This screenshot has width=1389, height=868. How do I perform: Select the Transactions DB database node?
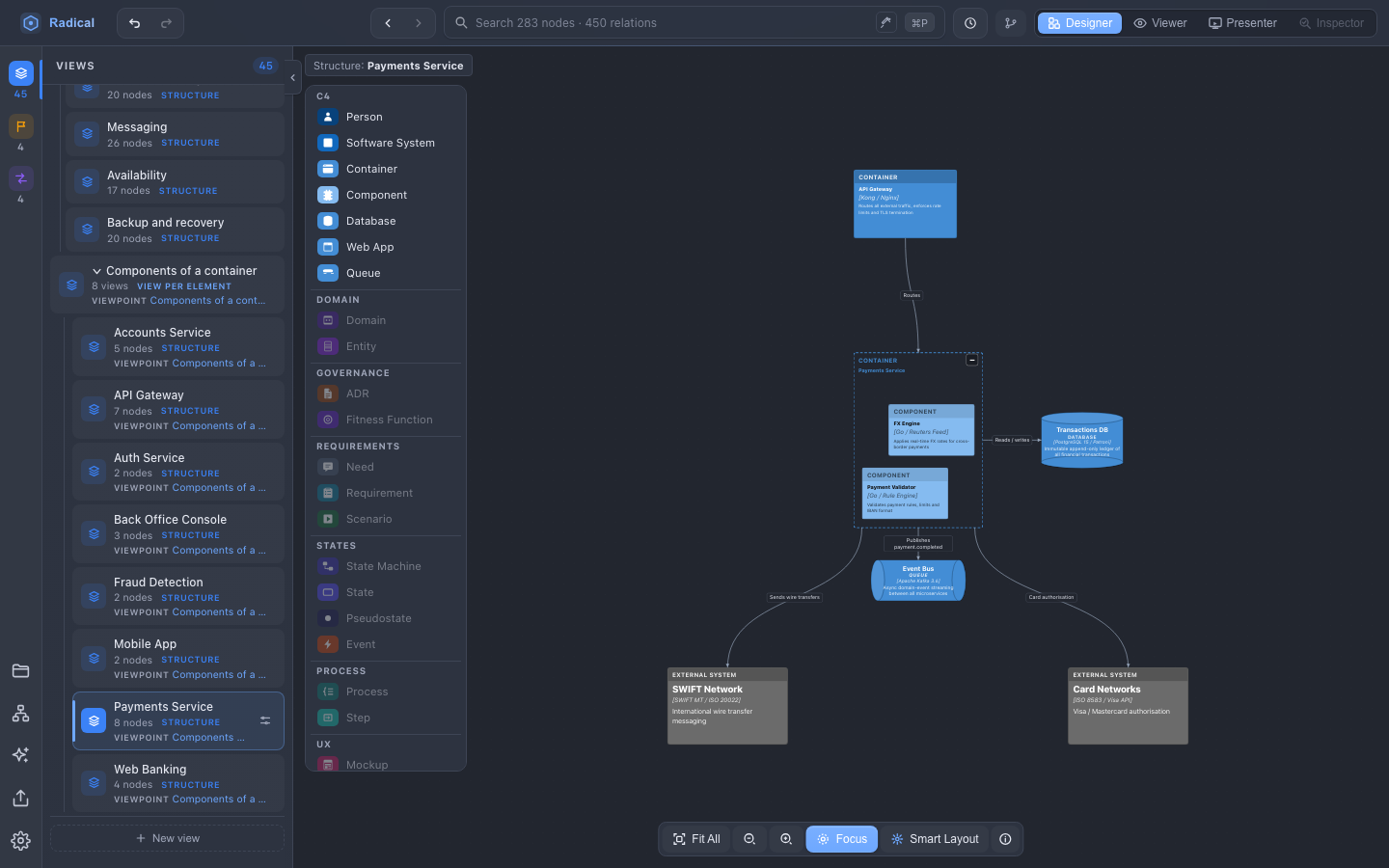point(1082,441)
